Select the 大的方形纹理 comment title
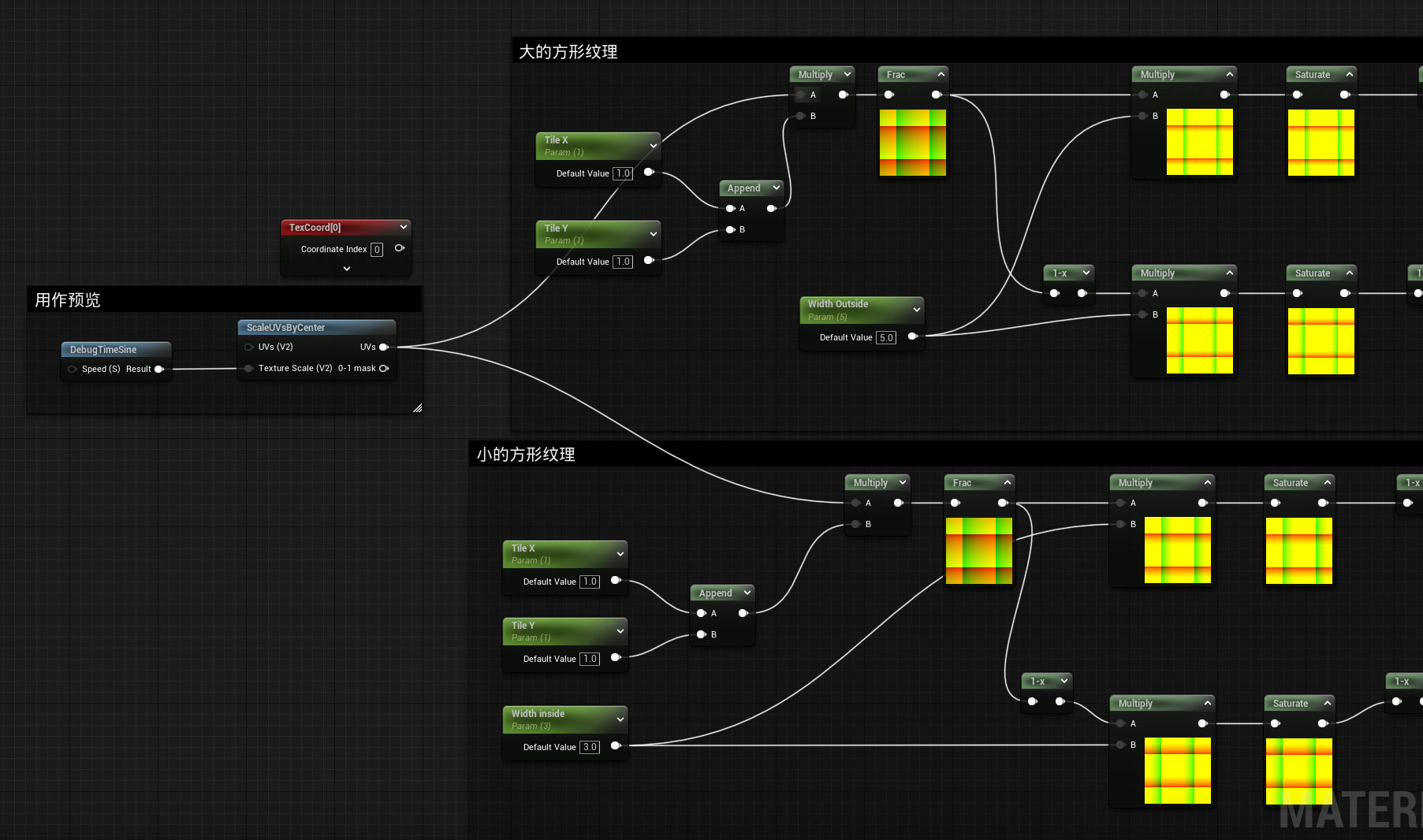The width and height of the screenshot is (1423, 840). (568, 52)
